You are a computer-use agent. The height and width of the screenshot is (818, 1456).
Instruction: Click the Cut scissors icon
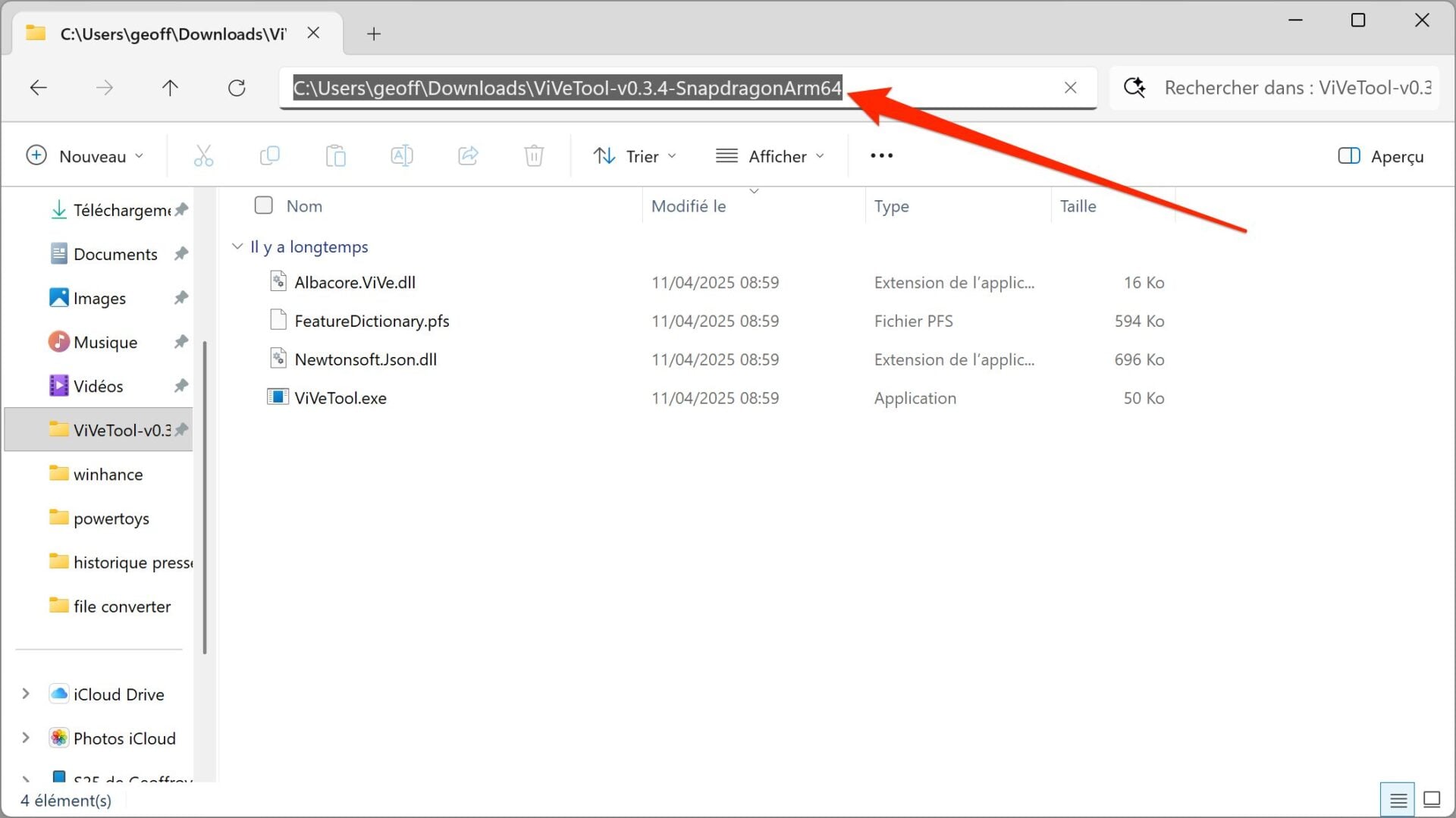[x=203, y=156]
